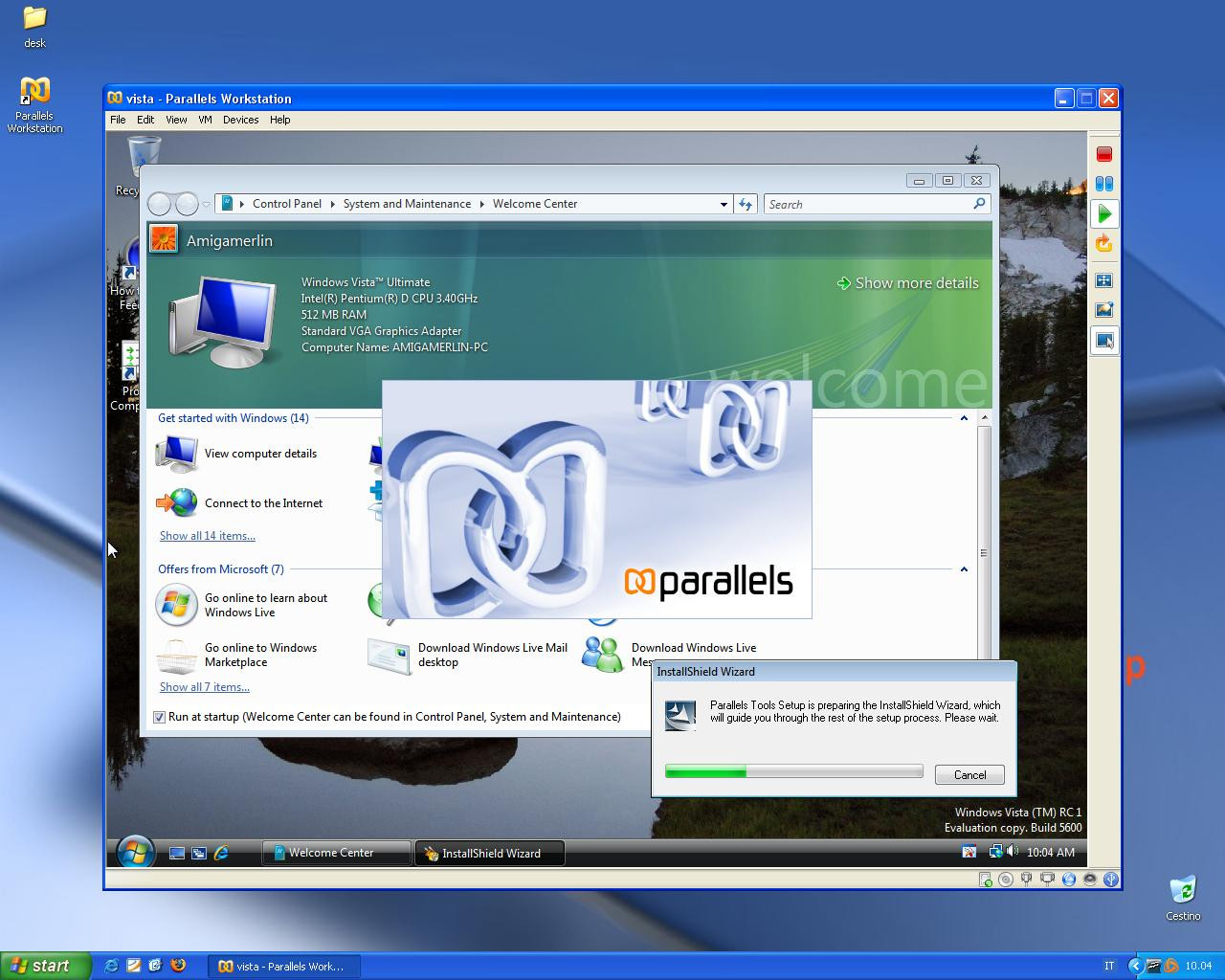Click the Refresh button beside the address bar
The width and height of the screenshot is (1225, 980).
pyautogui.click(x=746, y=204)
